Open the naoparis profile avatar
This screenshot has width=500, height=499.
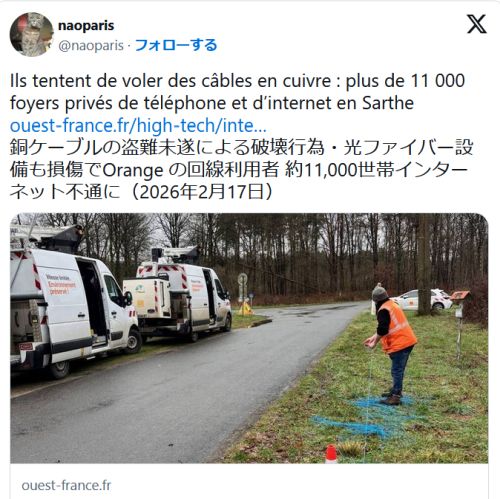(32, 34)
